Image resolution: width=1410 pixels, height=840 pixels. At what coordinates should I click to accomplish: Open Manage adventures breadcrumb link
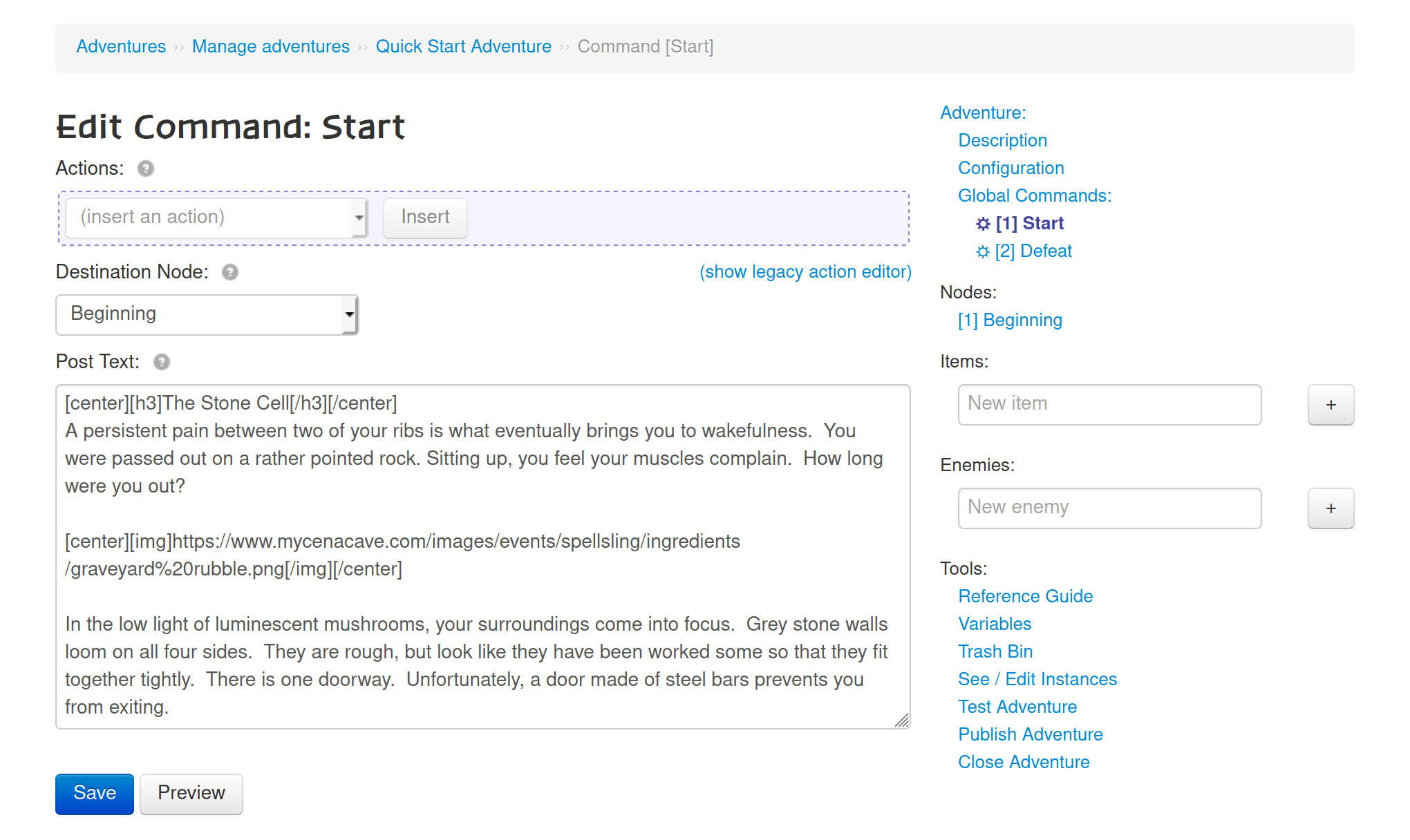click(x=271, y=46)
